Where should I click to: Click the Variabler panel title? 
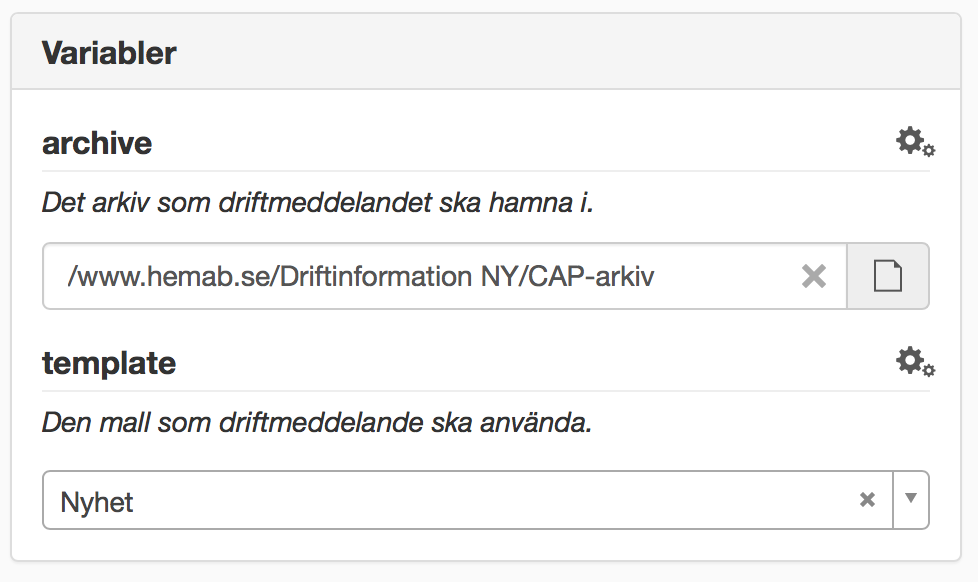(x=109, y=53)
